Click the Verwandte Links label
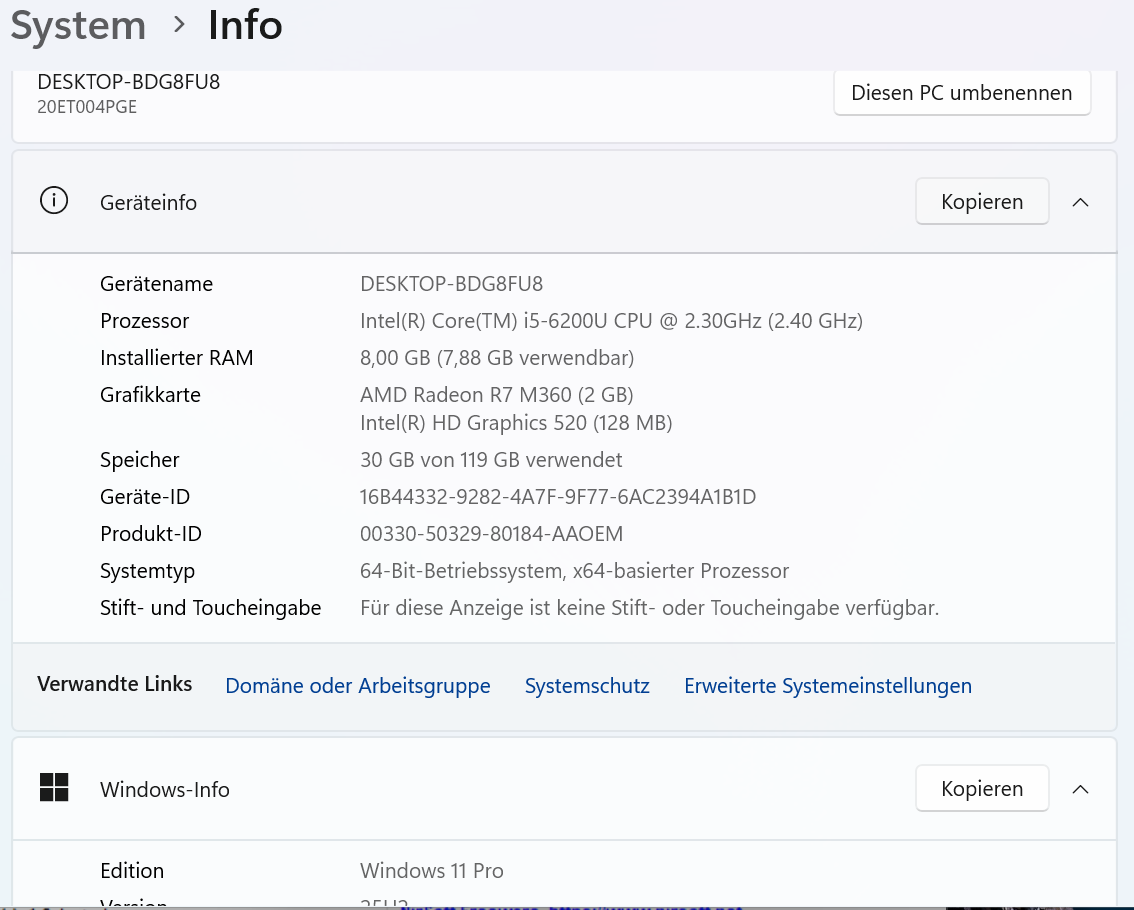 coord(114,684)
